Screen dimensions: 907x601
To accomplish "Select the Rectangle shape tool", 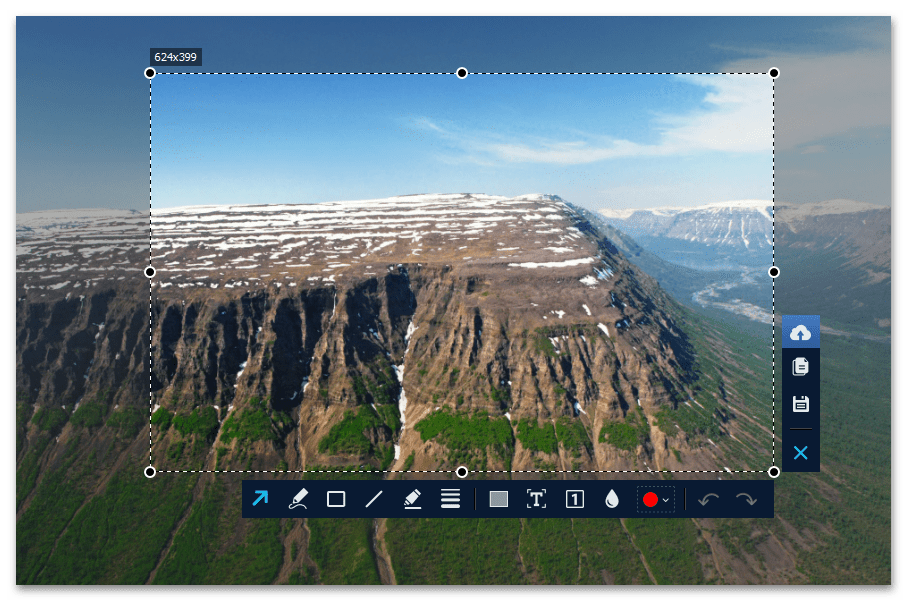I will (336, 499).
